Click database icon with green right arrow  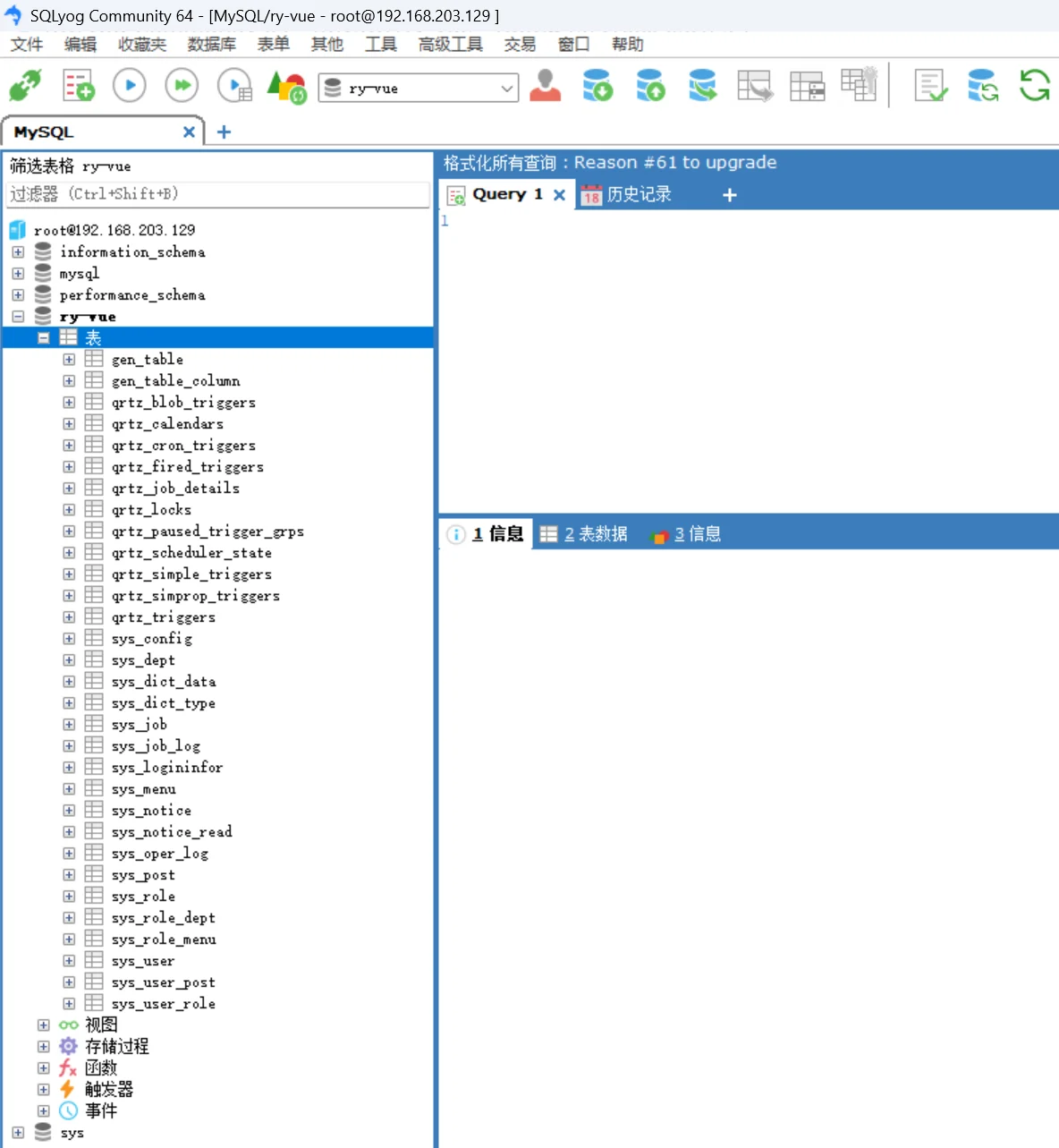pyautogui.click(x=703, y=85)
